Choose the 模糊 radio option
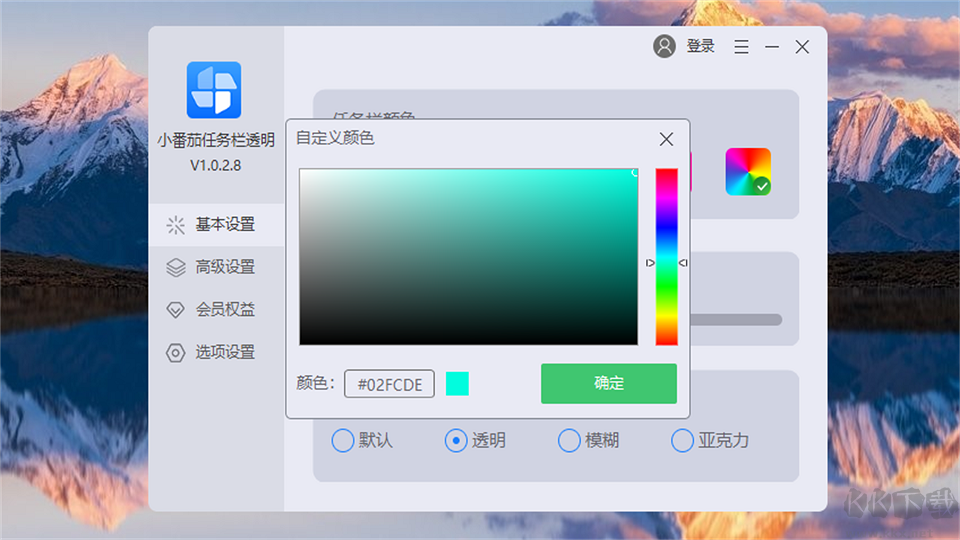Viewport: 960px width, 540px height. point(569,440)
